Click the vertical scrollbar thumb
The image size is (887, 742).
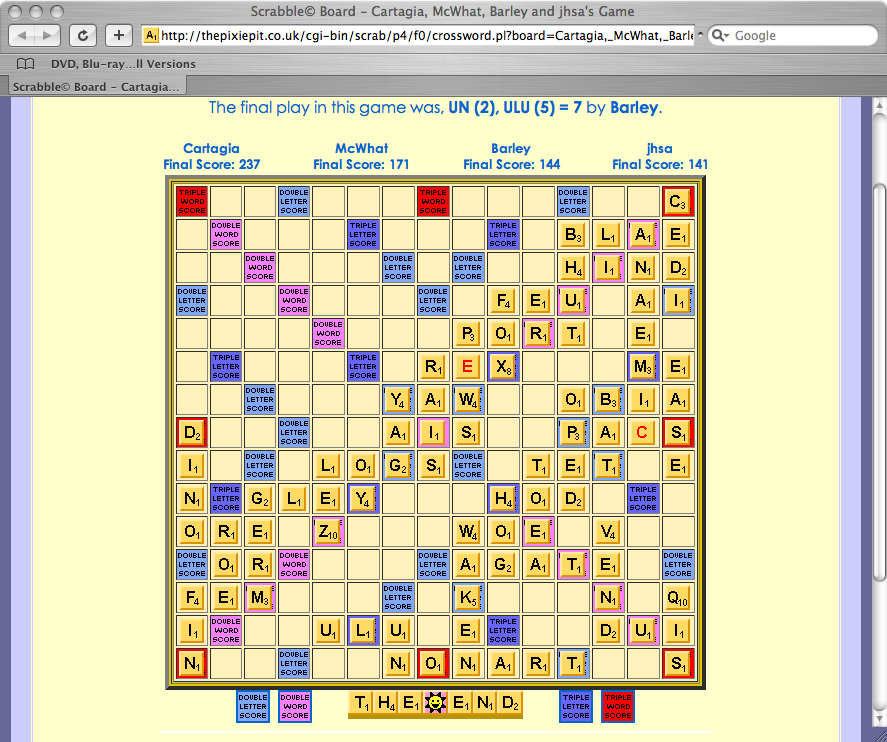[x=880, y=382]
